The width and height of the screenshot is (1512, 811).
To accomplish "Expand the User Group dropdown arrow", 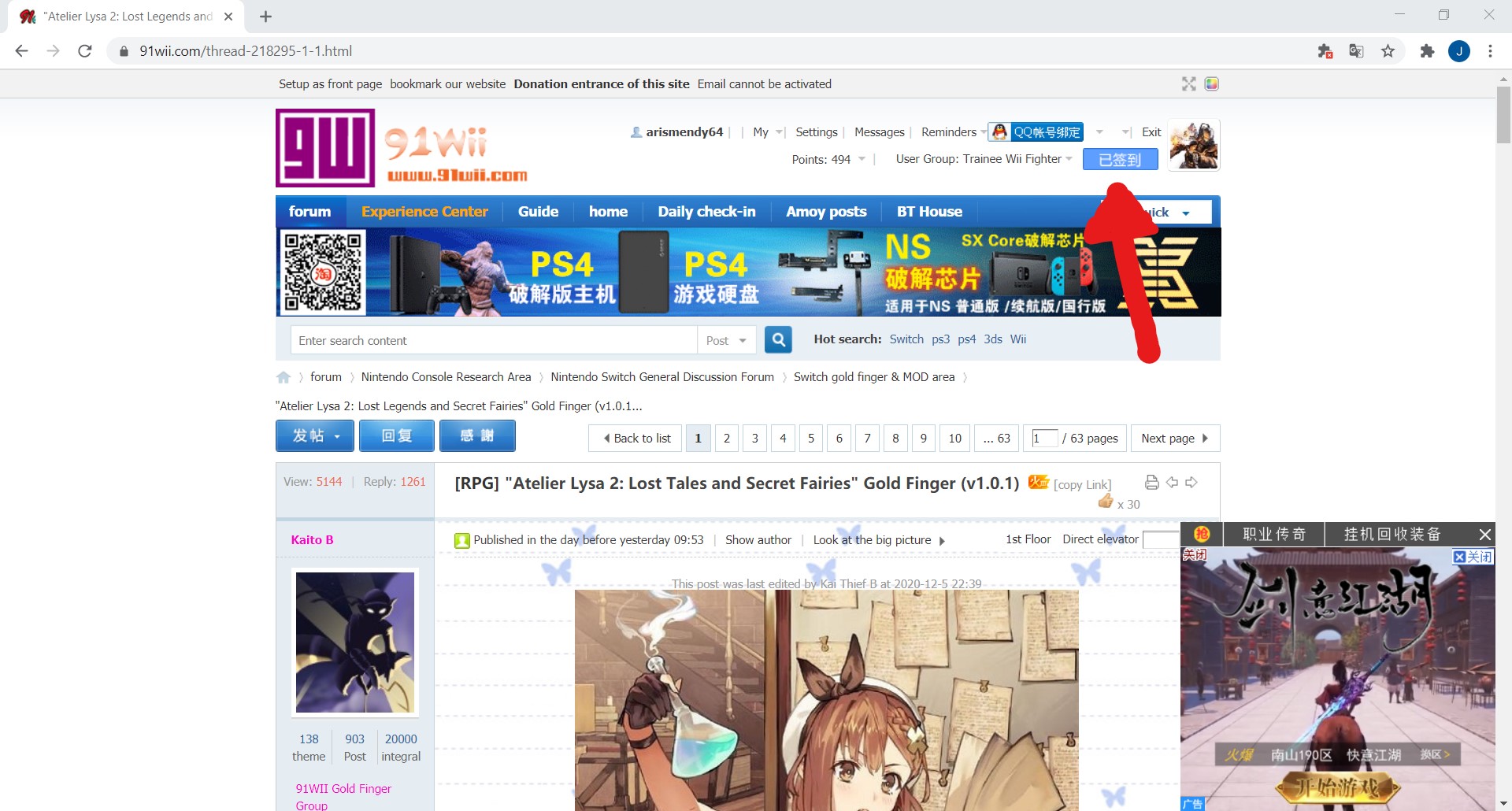I will point(1069,159).
